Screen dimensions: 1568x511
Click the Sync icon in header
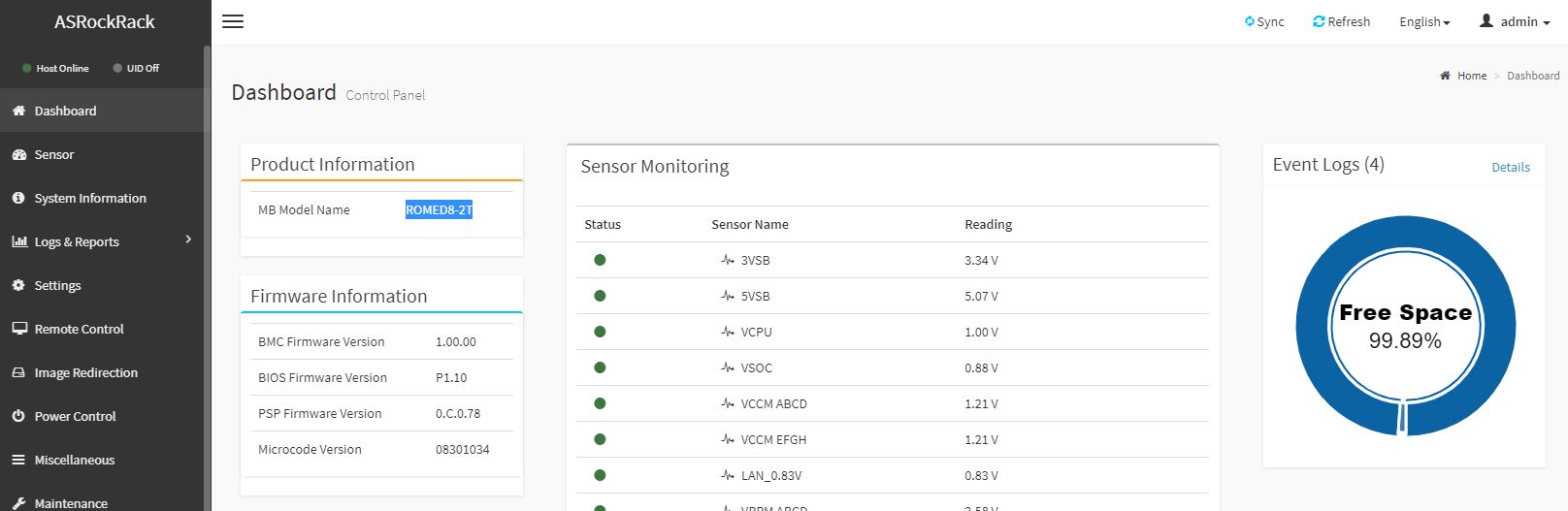pyautogui.click(x=1250, y=21)
